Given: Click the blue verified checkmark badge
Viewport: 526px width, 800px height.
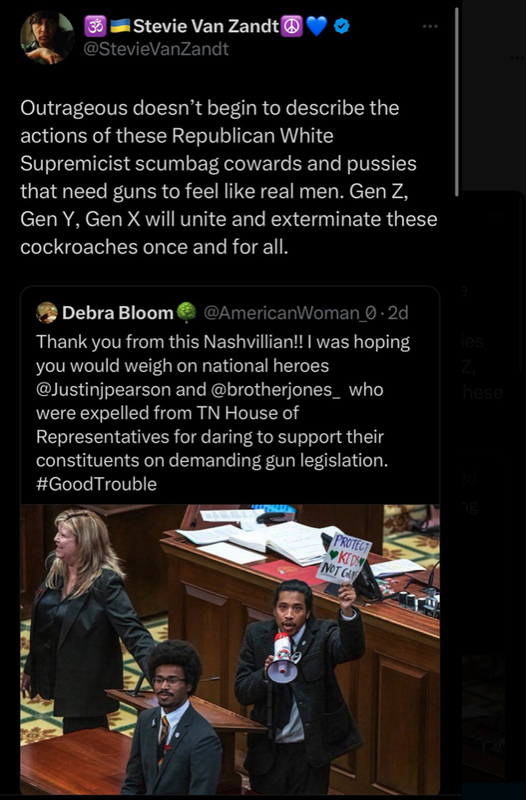Looking at the screenshot, I should click(341, 26).
